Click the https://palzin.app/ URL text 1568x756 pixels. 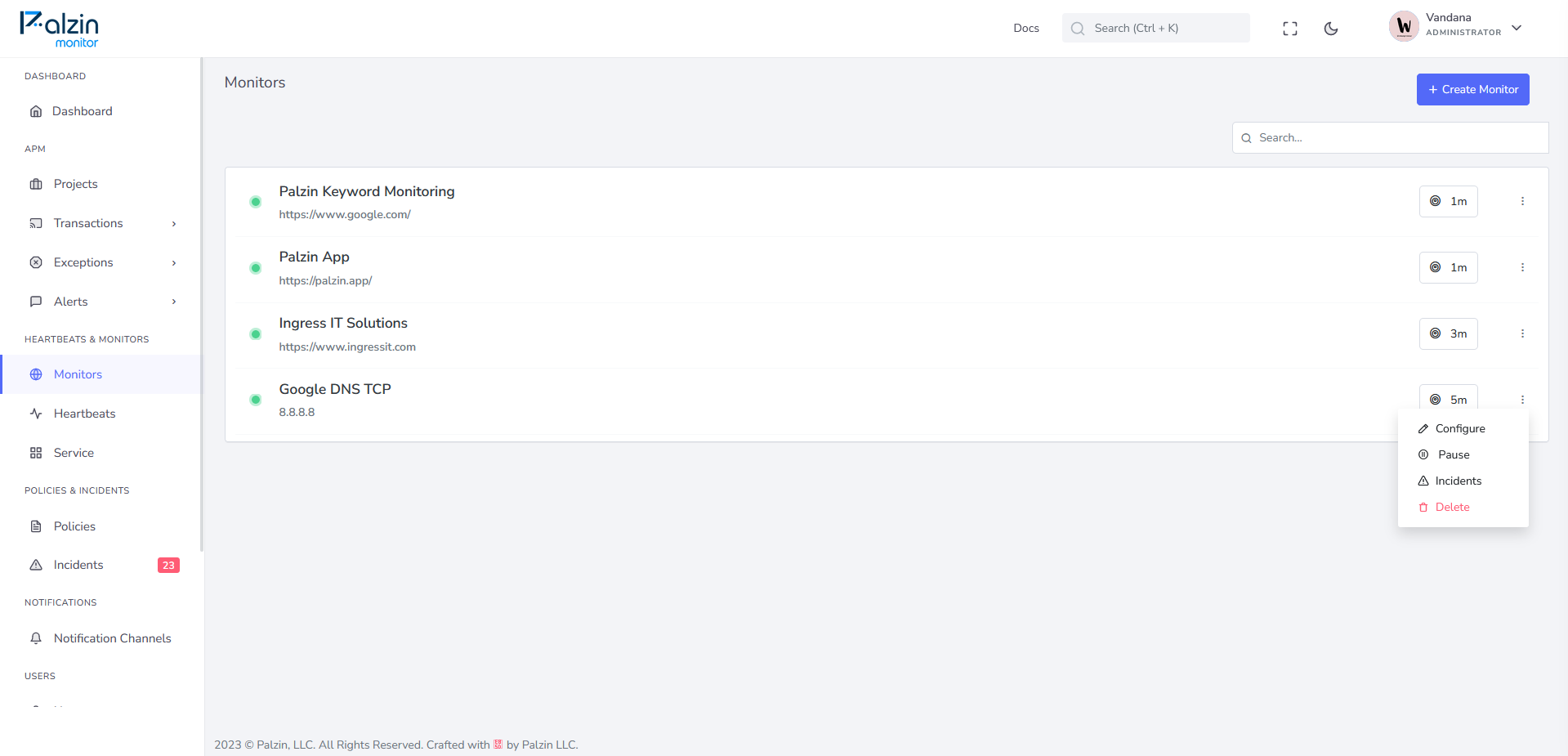click(325, 280)
